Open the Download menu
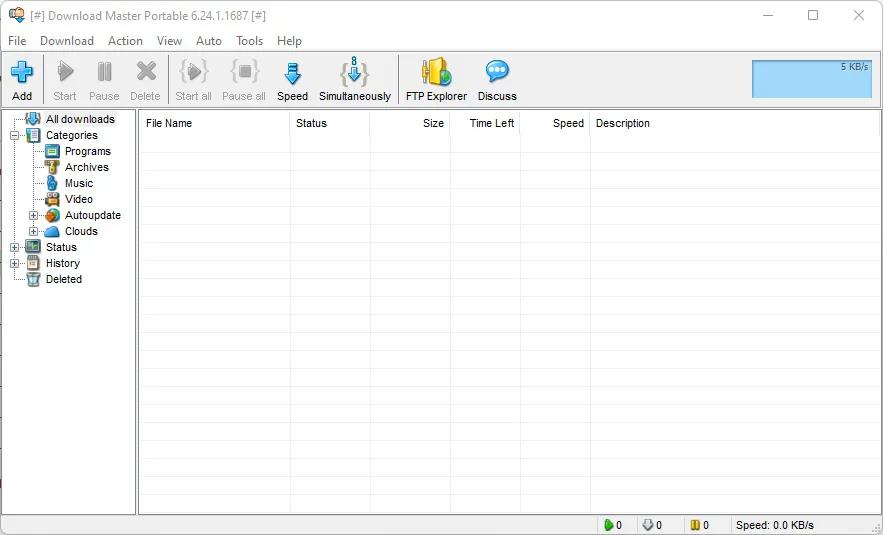This screenshot has height=535, width=883. point(66,41)
